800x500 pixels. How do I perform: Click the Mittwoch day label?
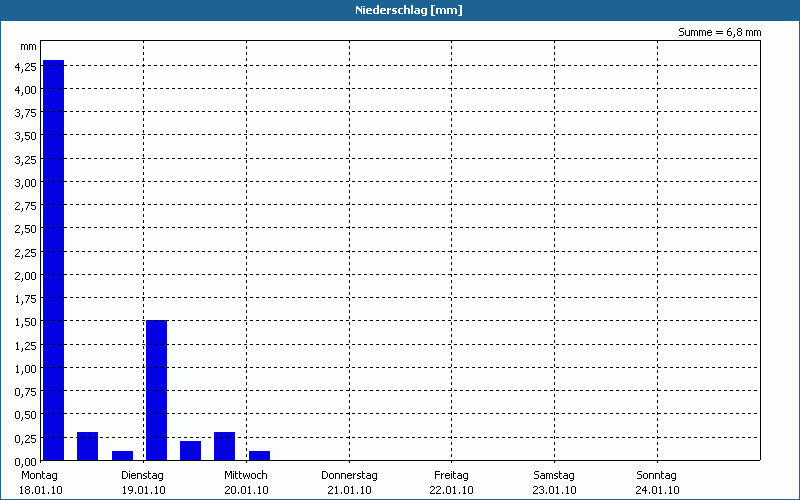click(246, 476)
